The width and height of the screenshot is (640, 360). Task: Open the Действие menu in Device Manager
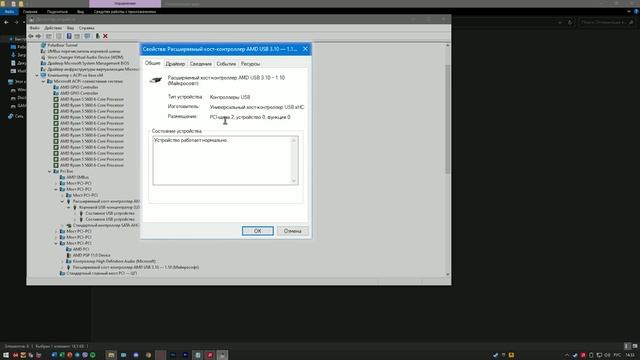click(53, 28)
